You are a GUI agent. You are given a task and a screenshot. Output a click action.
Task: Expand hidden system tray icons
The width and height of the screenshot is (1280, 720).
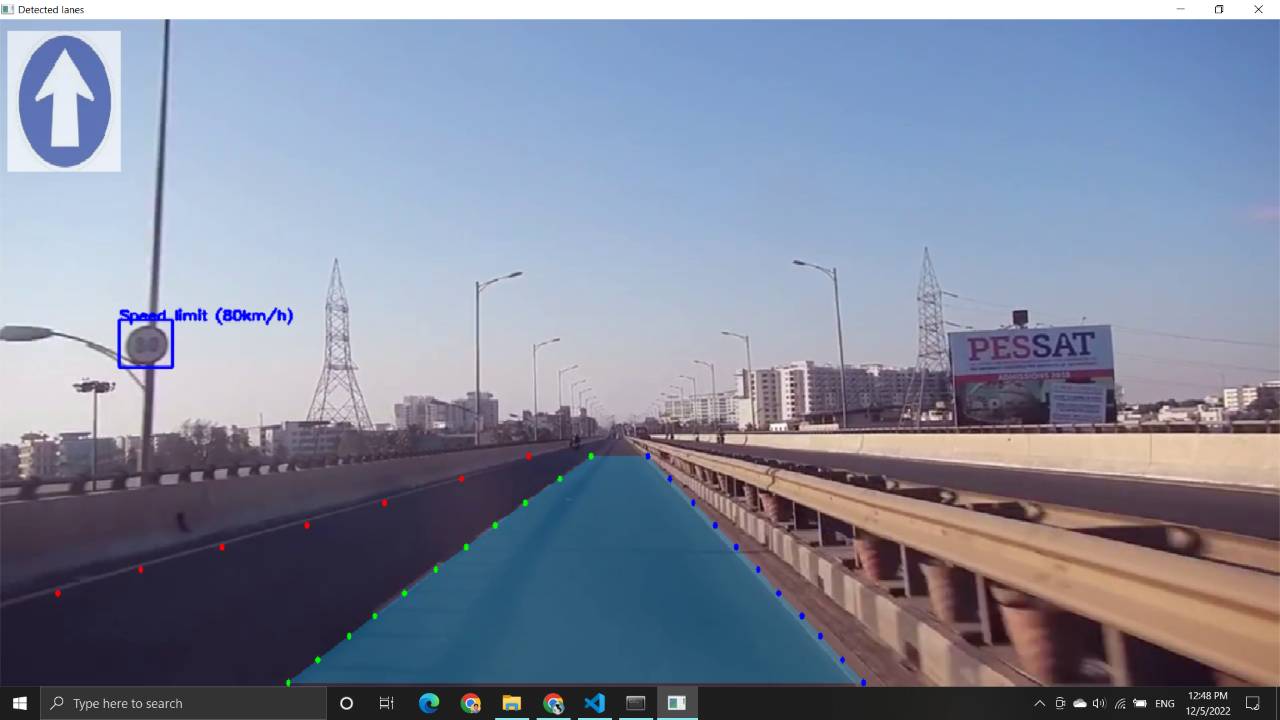1040,703
